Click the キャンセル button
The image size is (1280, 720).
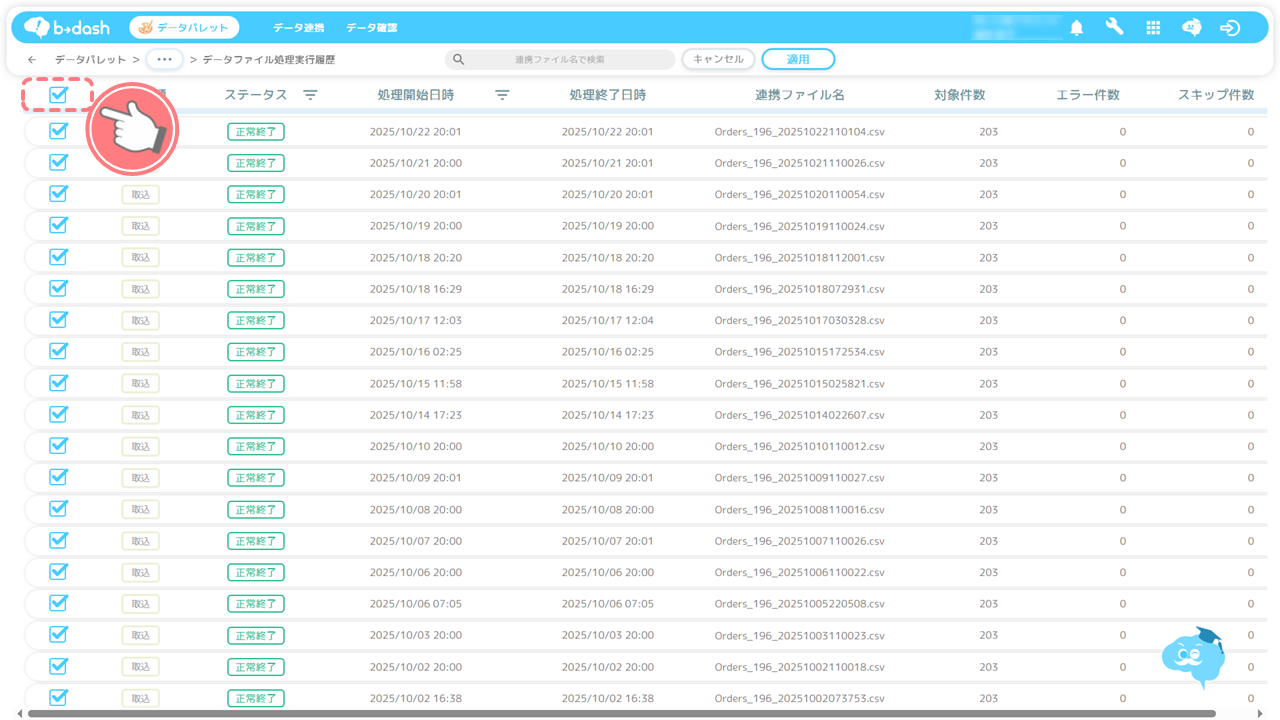coord(718,59)
